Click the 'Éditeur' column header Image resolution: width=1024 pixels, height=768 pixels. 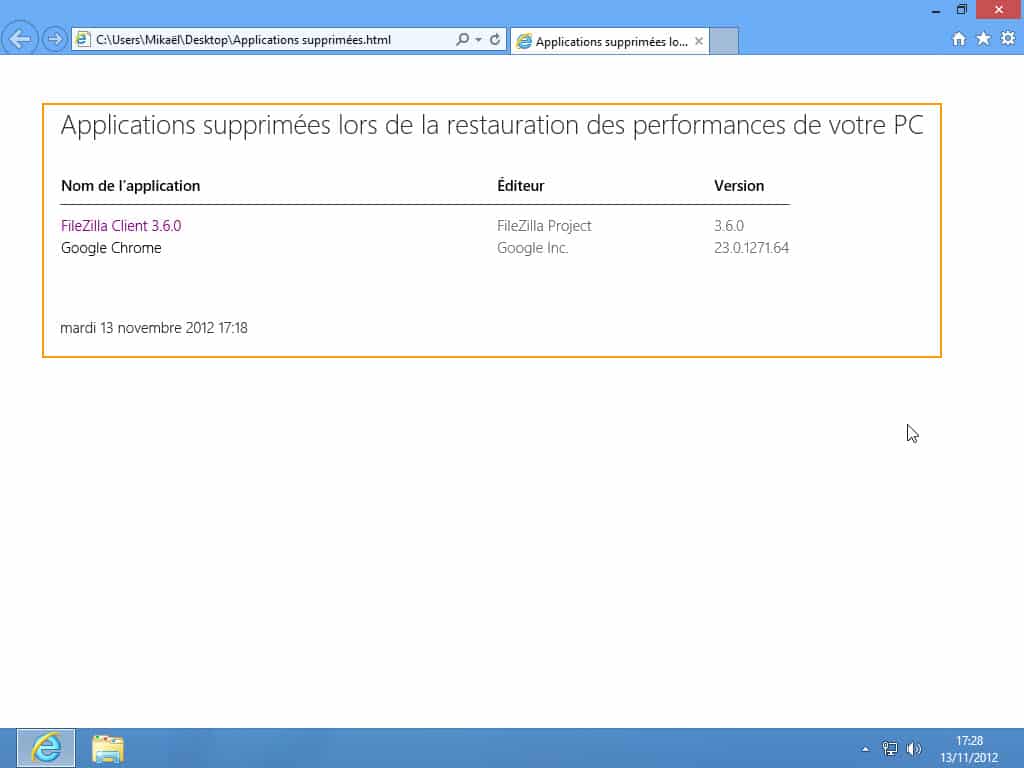(x=520, y=185)
